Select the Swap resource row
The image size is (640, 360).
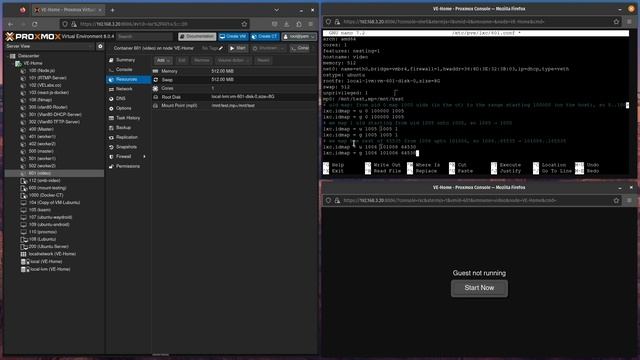pyautogui.click(x=234, y=80)
